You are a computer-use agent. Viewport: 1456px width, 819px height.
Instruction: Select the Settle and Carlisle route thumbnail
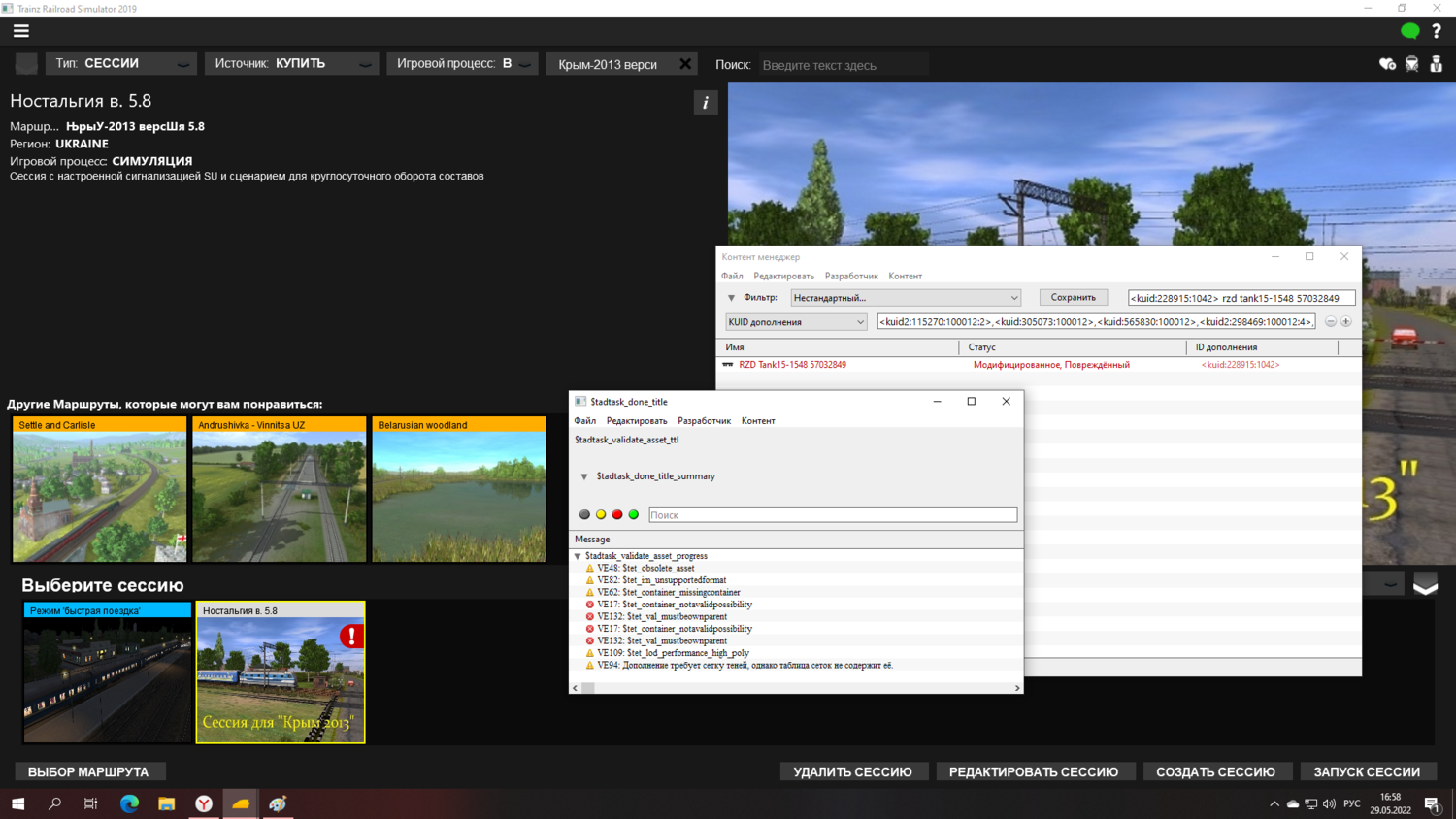click(x=99, y=490)
